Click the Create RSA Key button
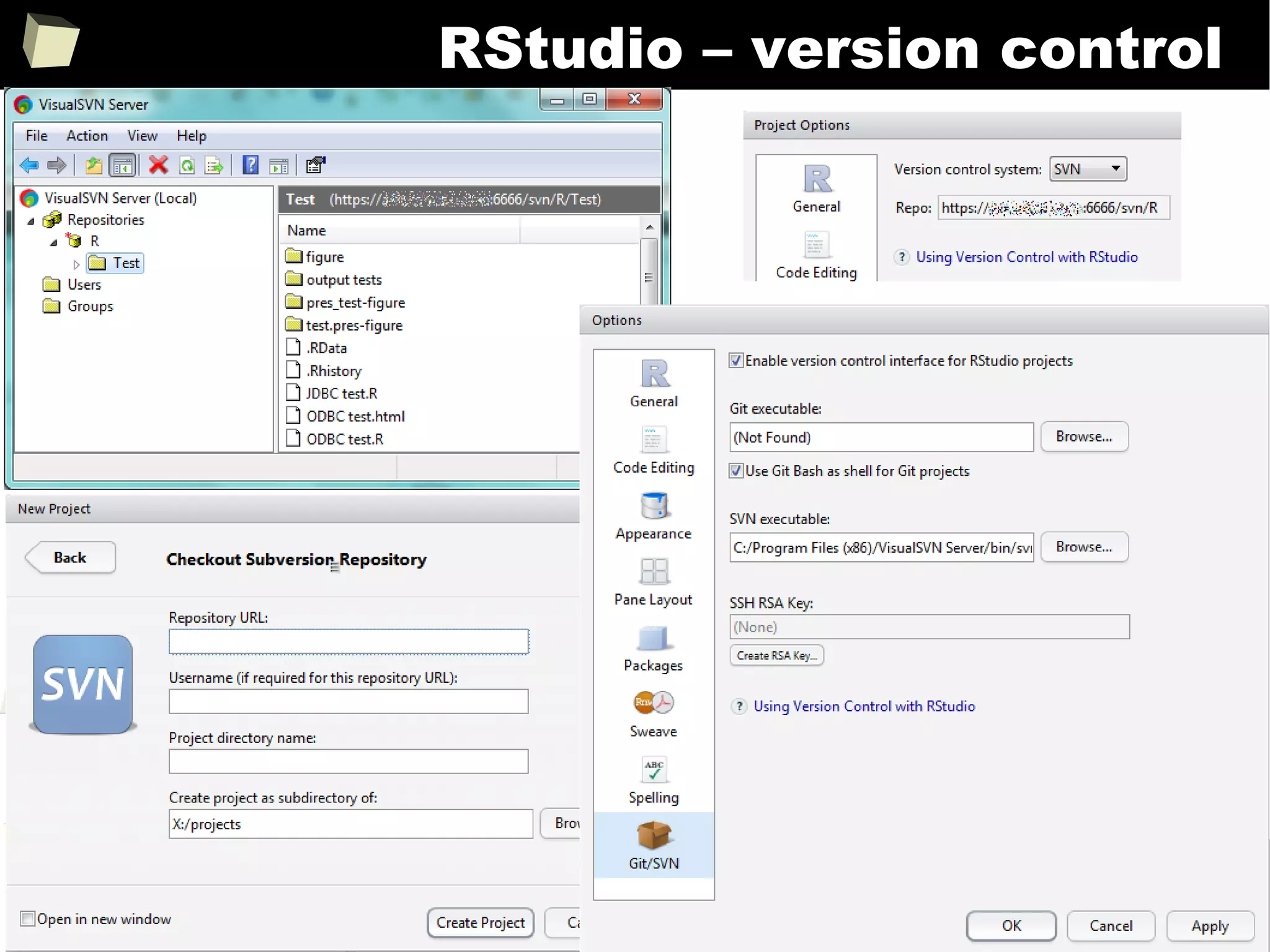1270x952 pixels. point(776,656)
